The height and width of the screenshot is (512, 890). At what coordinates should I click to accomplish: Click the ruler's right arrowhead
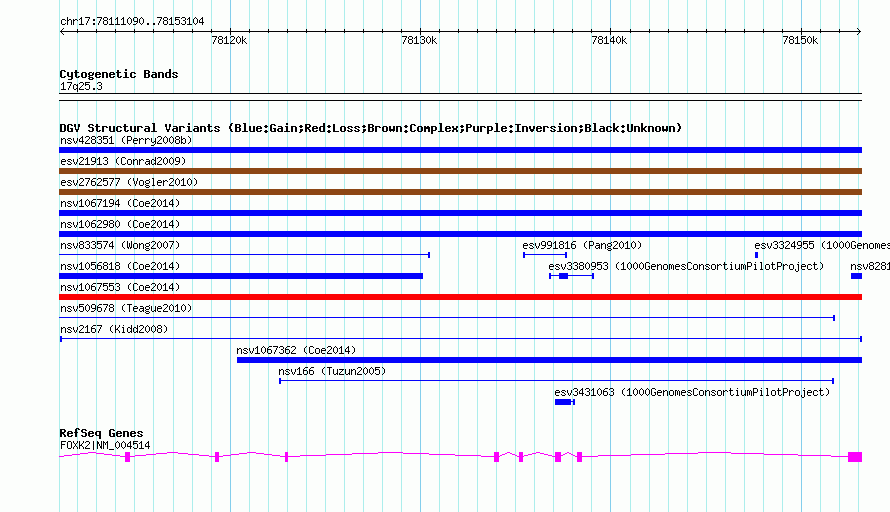coord(859,32)
